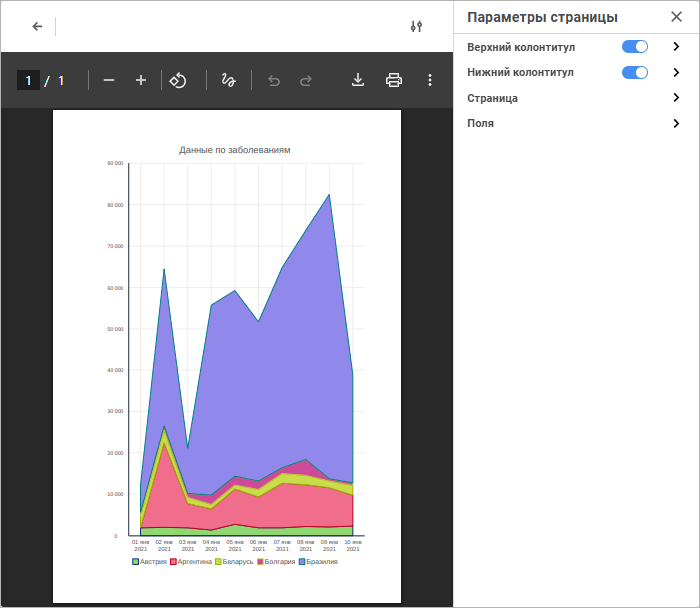Open the three-dot more actions menu
Screen dimensions: 700x608
click(430, 80)
